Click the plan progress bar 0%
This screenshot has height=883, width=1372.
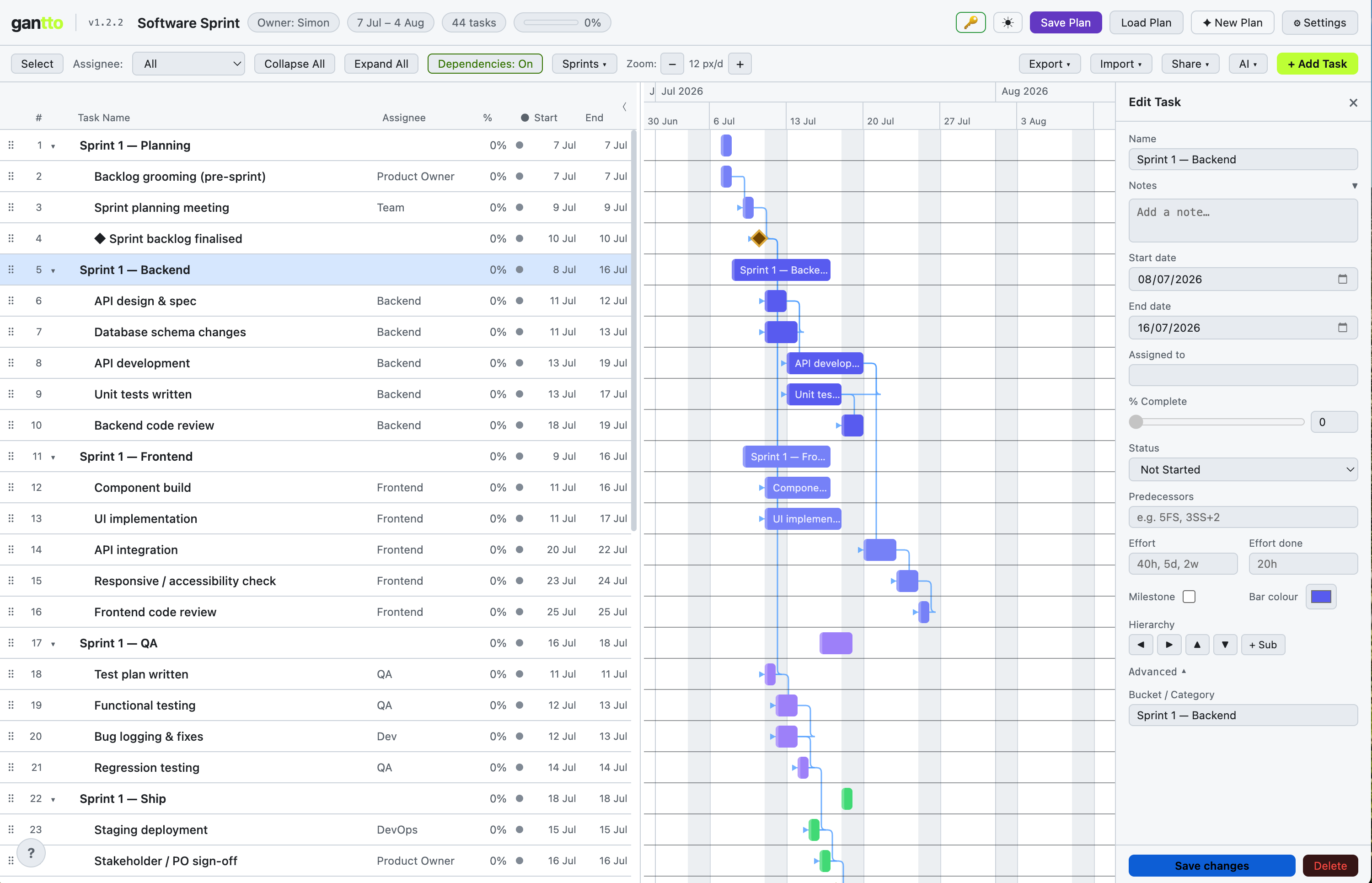pos(562,23)
